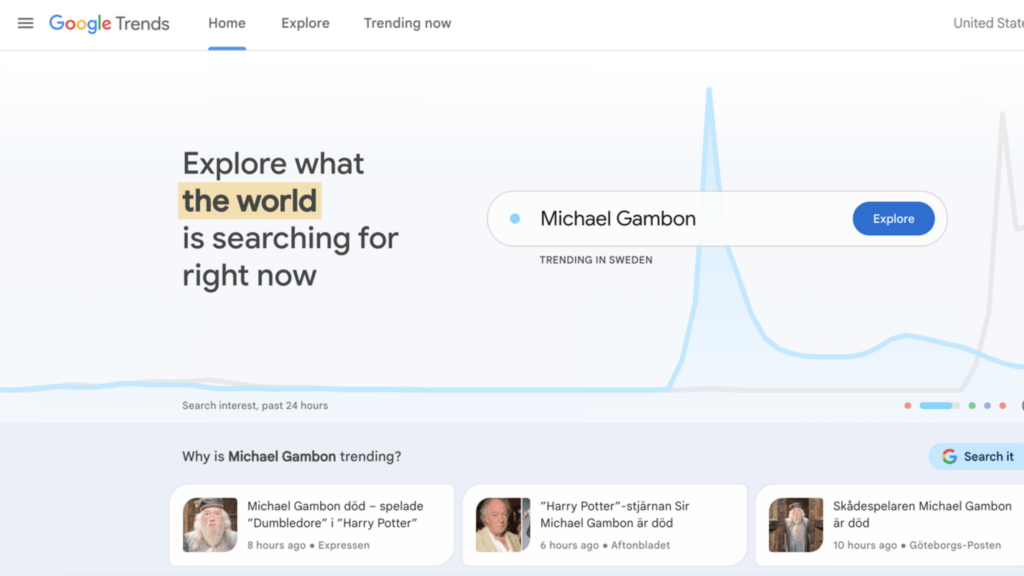This screenshot has width=1024, height=576.
Task: Select the purple carousel dot
Action: click(987, 406)
